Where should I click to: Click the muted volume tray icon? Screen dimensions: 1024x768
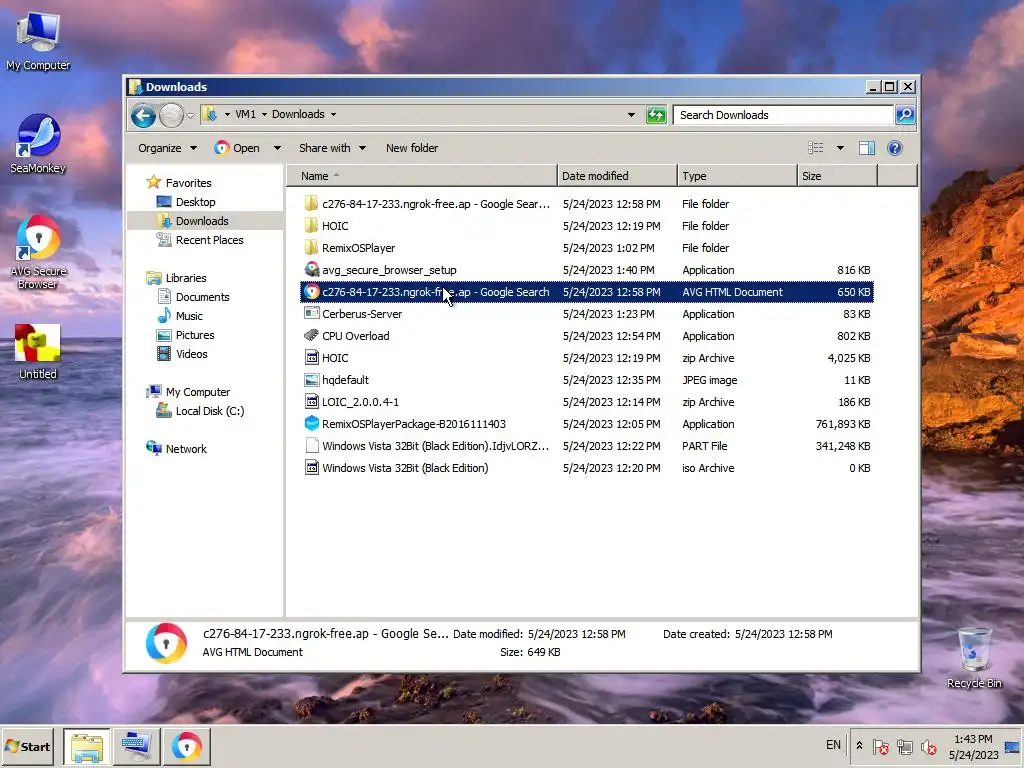tap(928, 746)
